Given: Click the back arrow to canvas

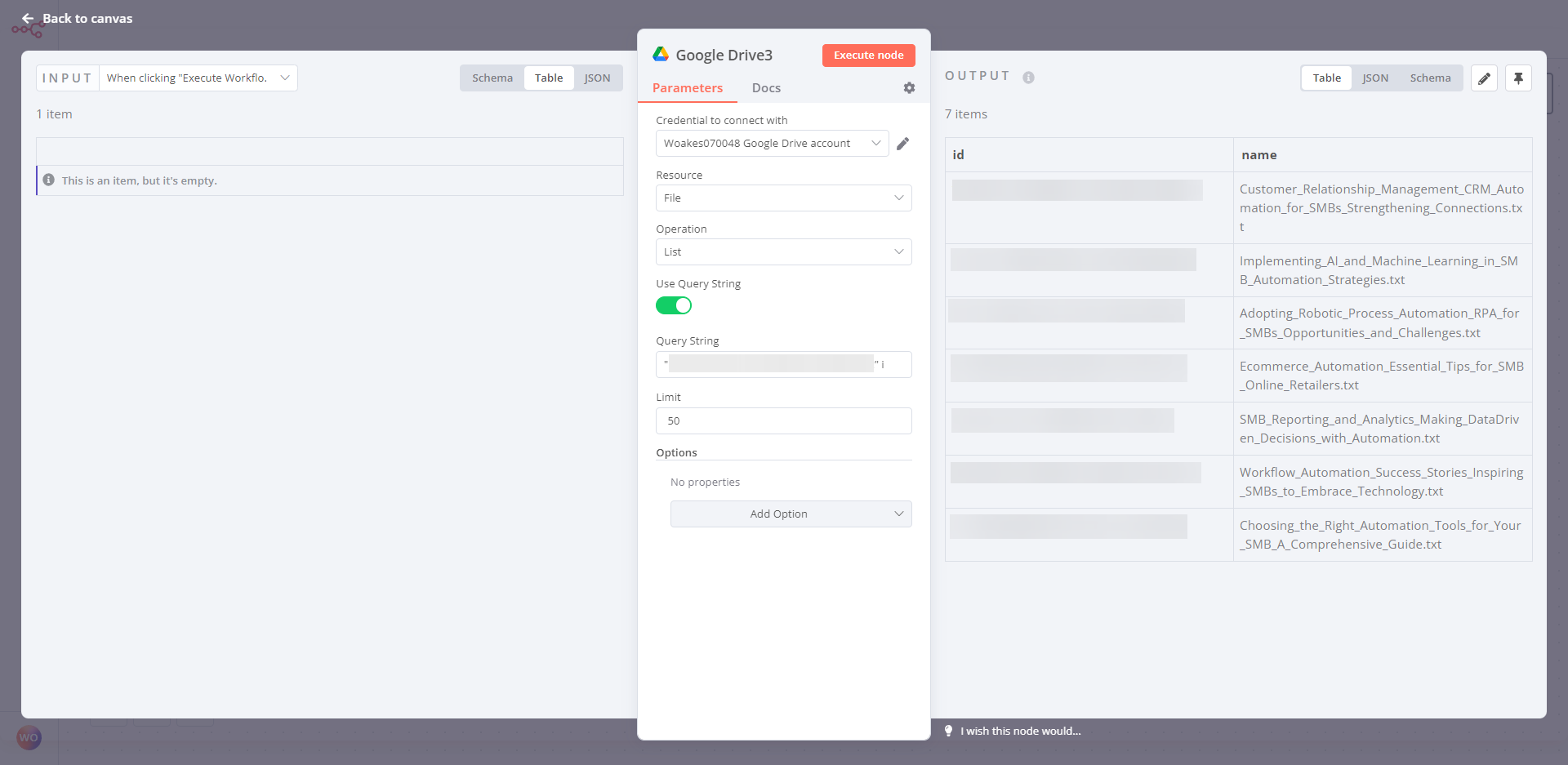Looking at the screenshot, I should [x=28, y=19].
